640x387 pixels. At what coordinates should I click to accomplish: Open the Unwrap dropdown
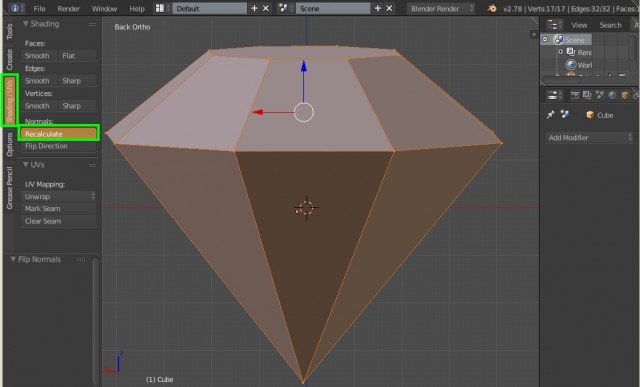pyautogui.click(x=59, y=196)
